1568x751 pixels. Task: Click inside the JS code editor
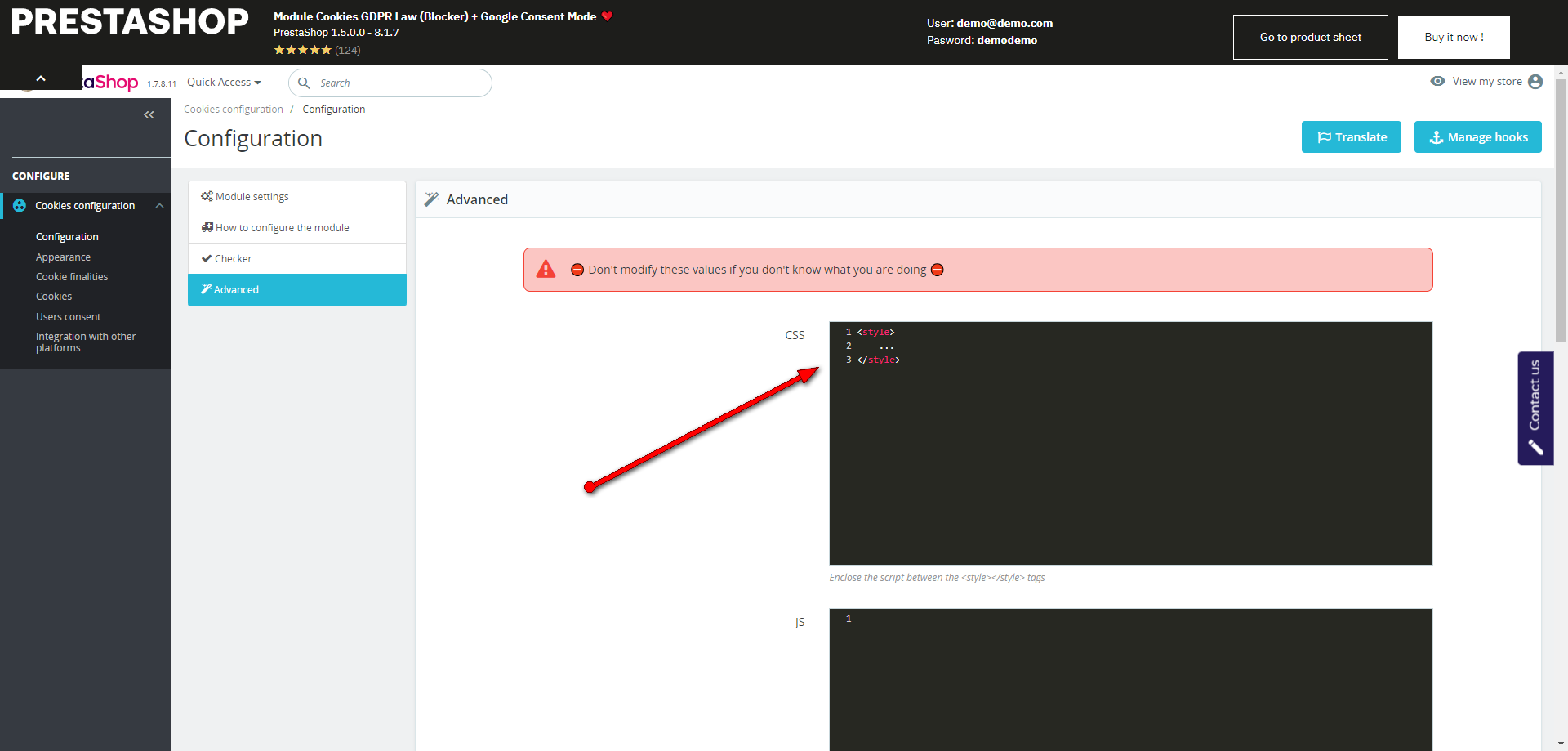(x=1131, y=680)
